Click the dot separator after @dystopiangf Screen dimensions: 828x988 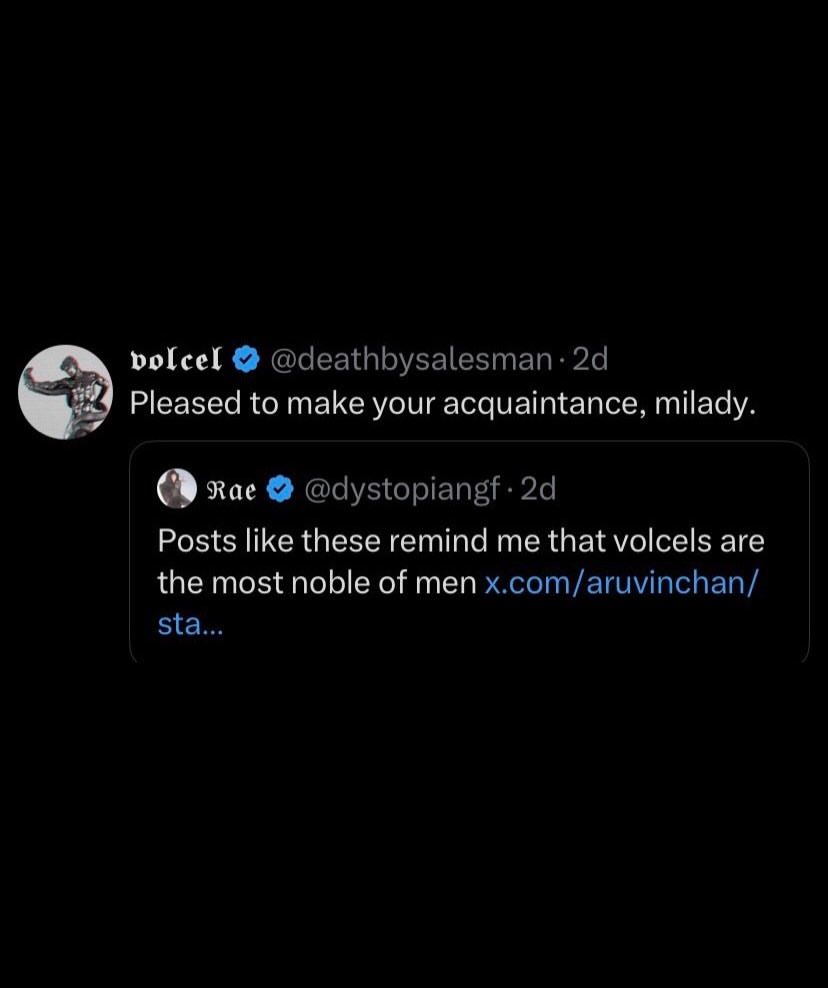pyautogui.click(x=511, y=490)
